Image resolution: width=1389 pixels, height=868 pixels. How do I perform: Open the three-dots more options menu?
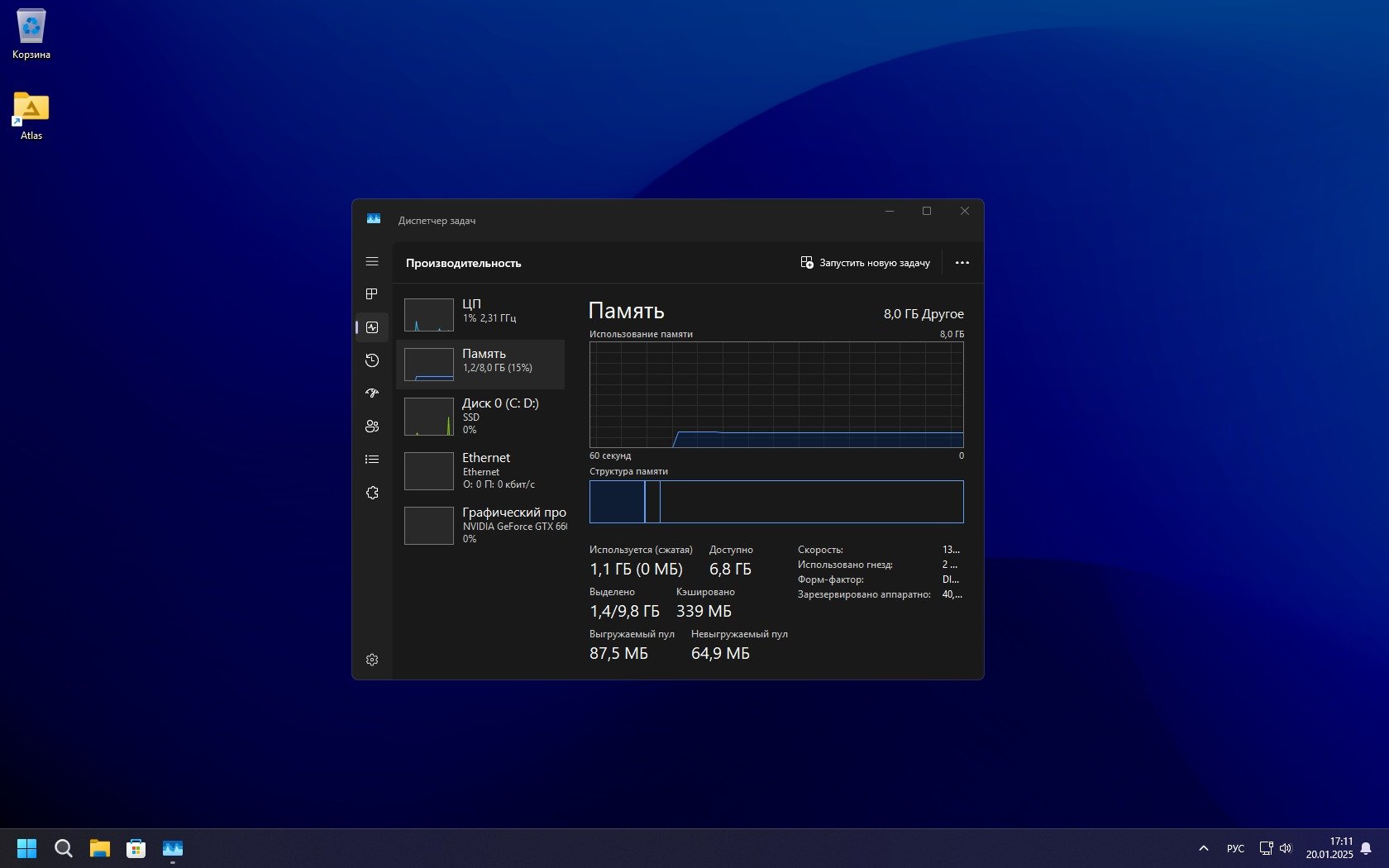coord(962,263)
